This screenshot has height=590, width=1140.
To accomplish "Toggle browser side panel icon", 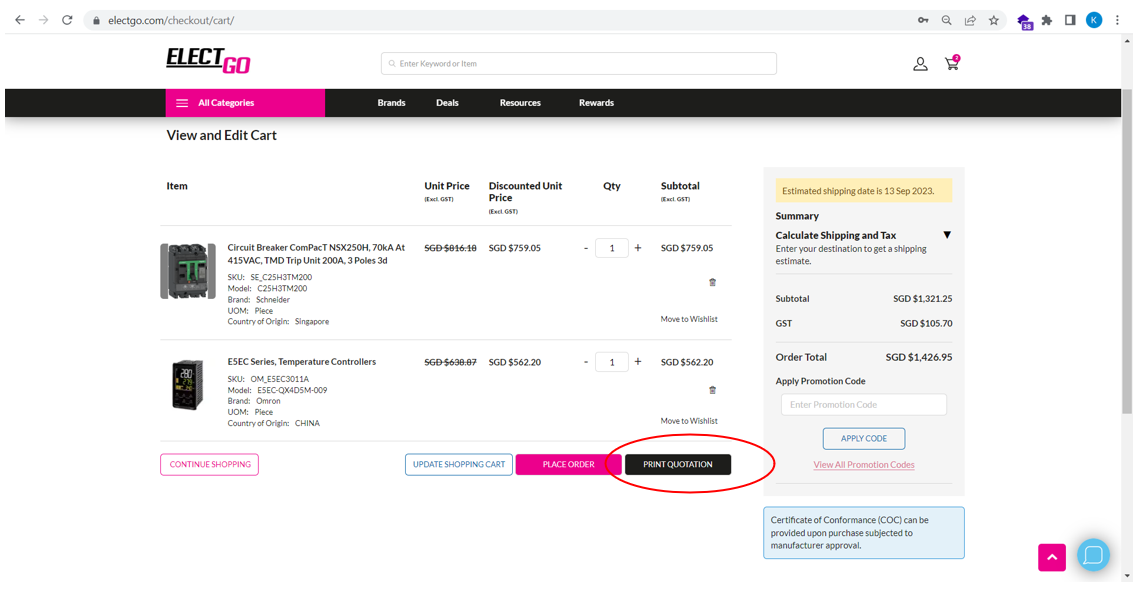I will pos(1070,20).
